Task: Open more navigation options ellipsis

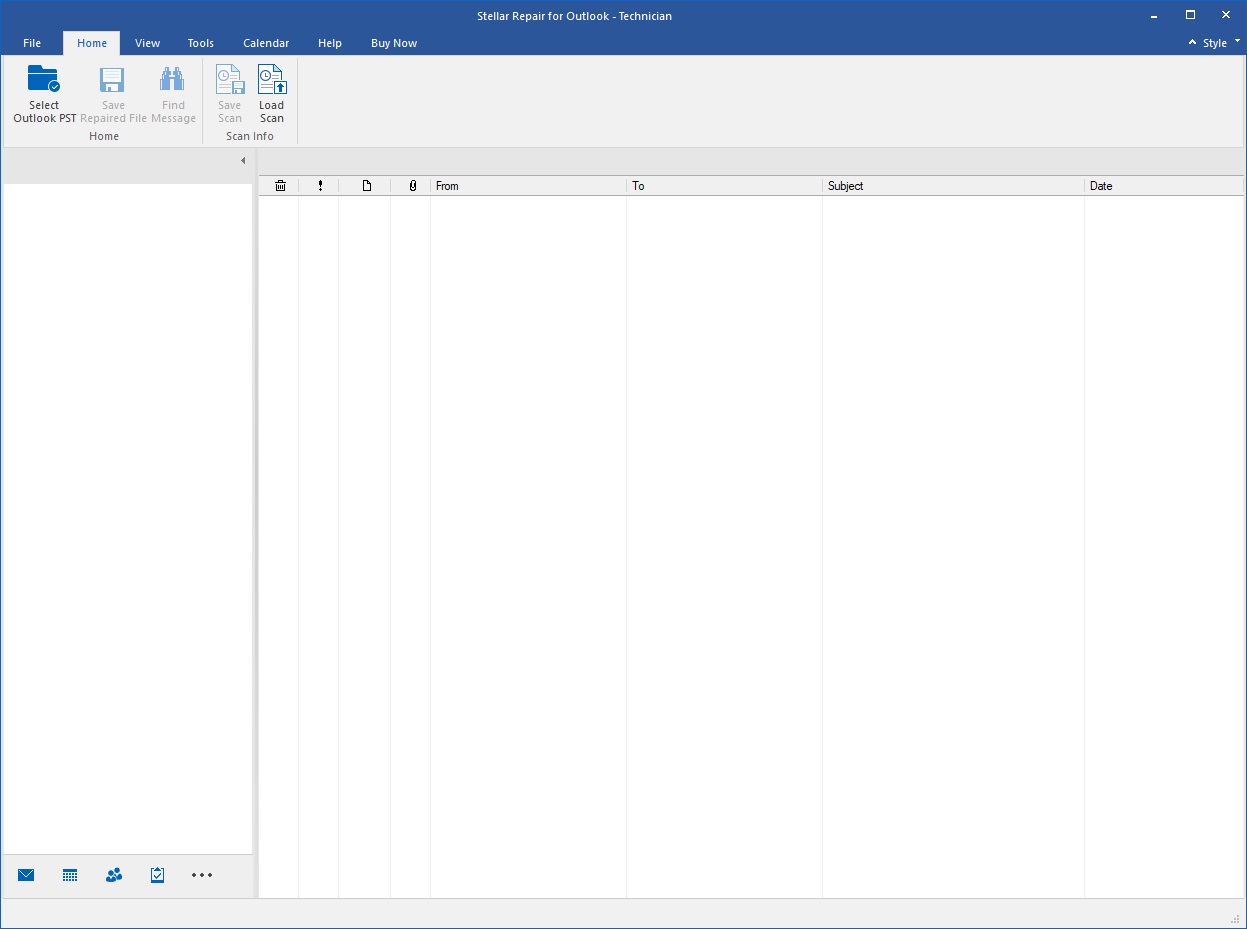Action: click(202, 875)
